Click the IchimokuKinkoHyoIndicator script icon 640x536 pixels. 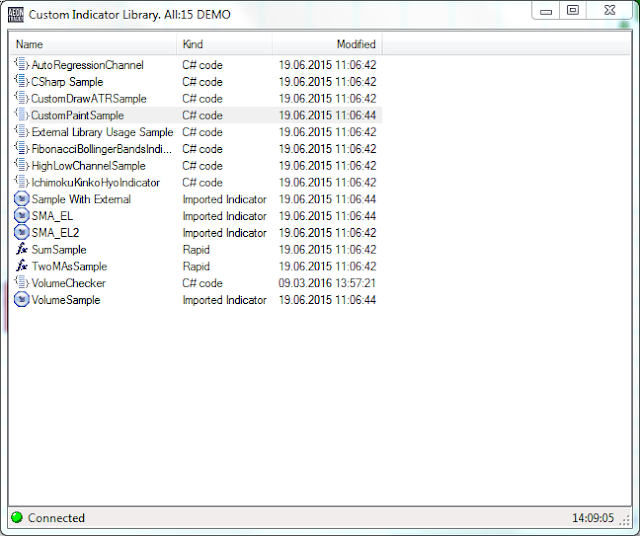pos(22,182)
